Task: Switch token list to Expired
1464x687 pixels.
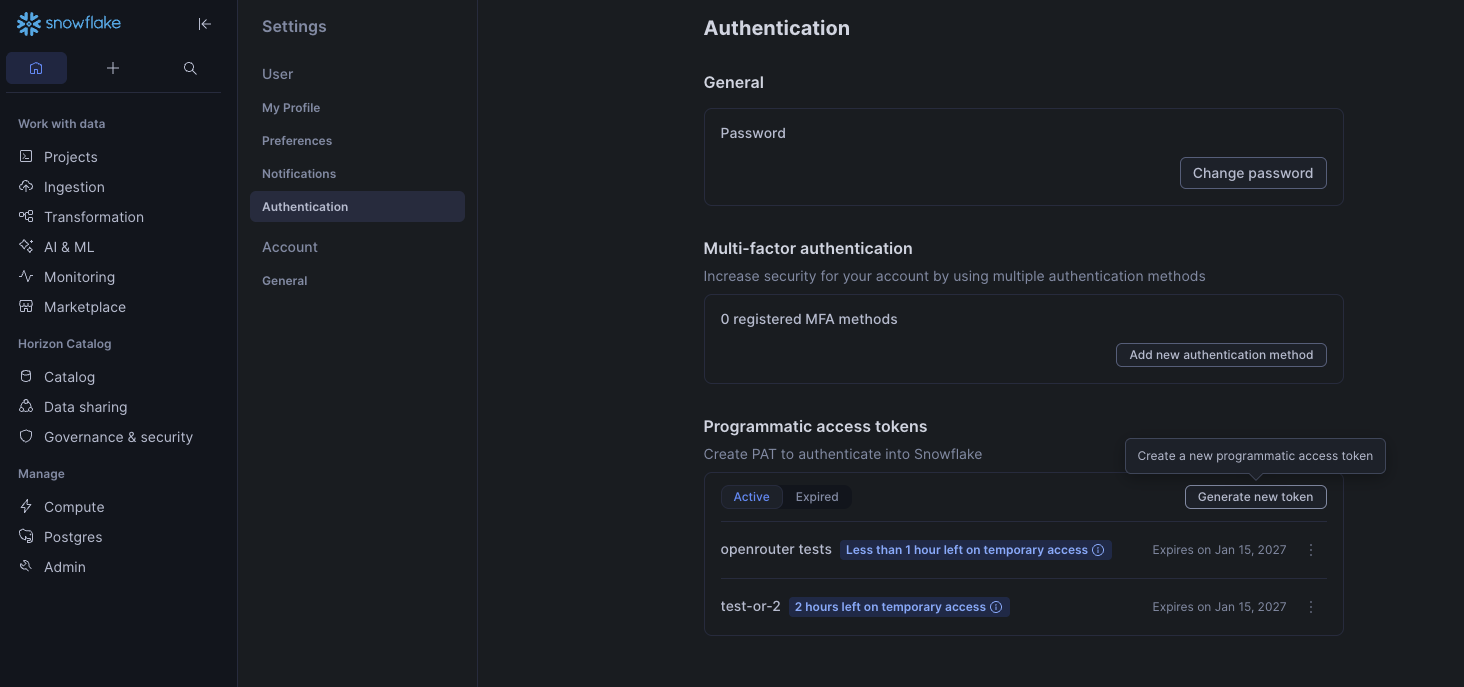Action: click(817, 497)
